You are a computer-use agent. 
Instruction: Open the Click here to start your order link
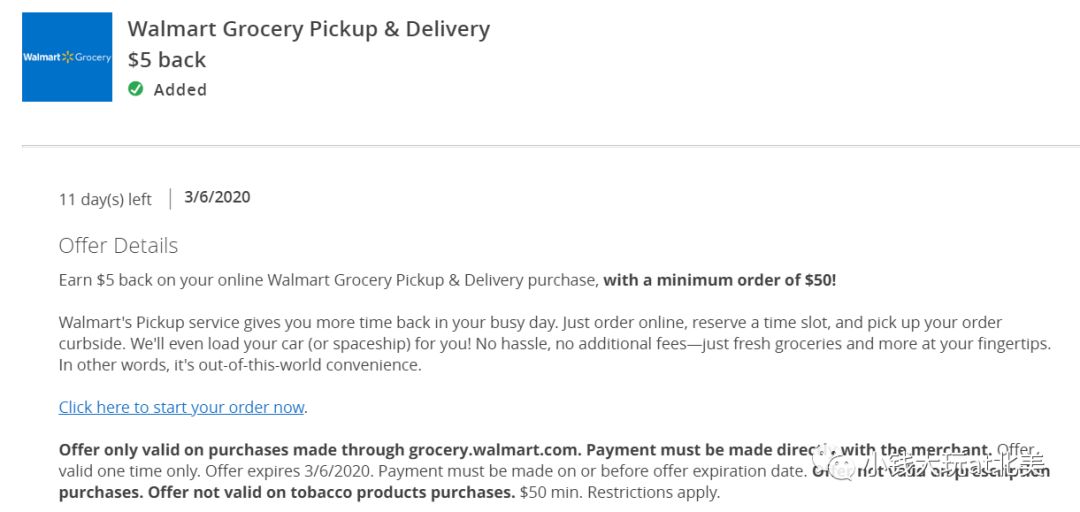point(181,407)
